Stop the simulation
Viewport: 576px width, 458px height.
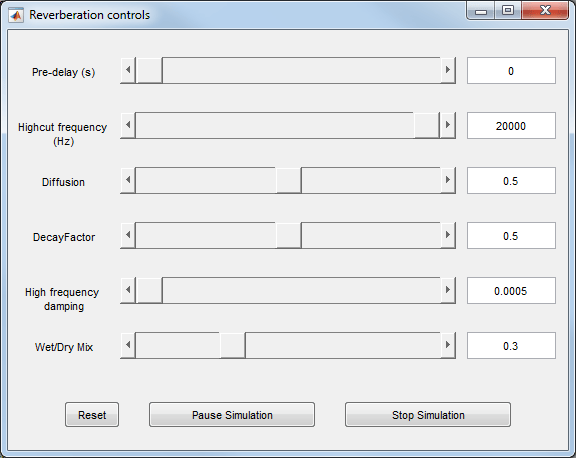[x=428, y=415]
